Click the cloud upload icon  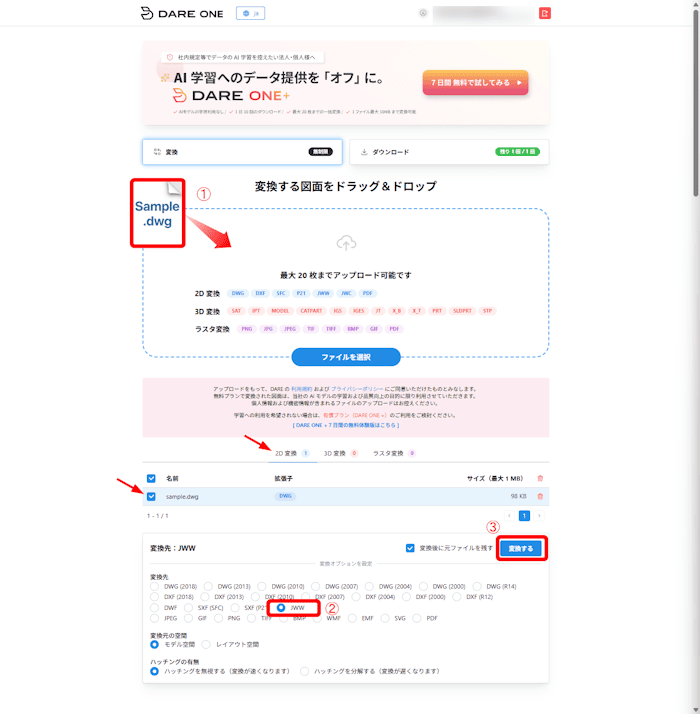pyautogui.click(x=346, y=243)
